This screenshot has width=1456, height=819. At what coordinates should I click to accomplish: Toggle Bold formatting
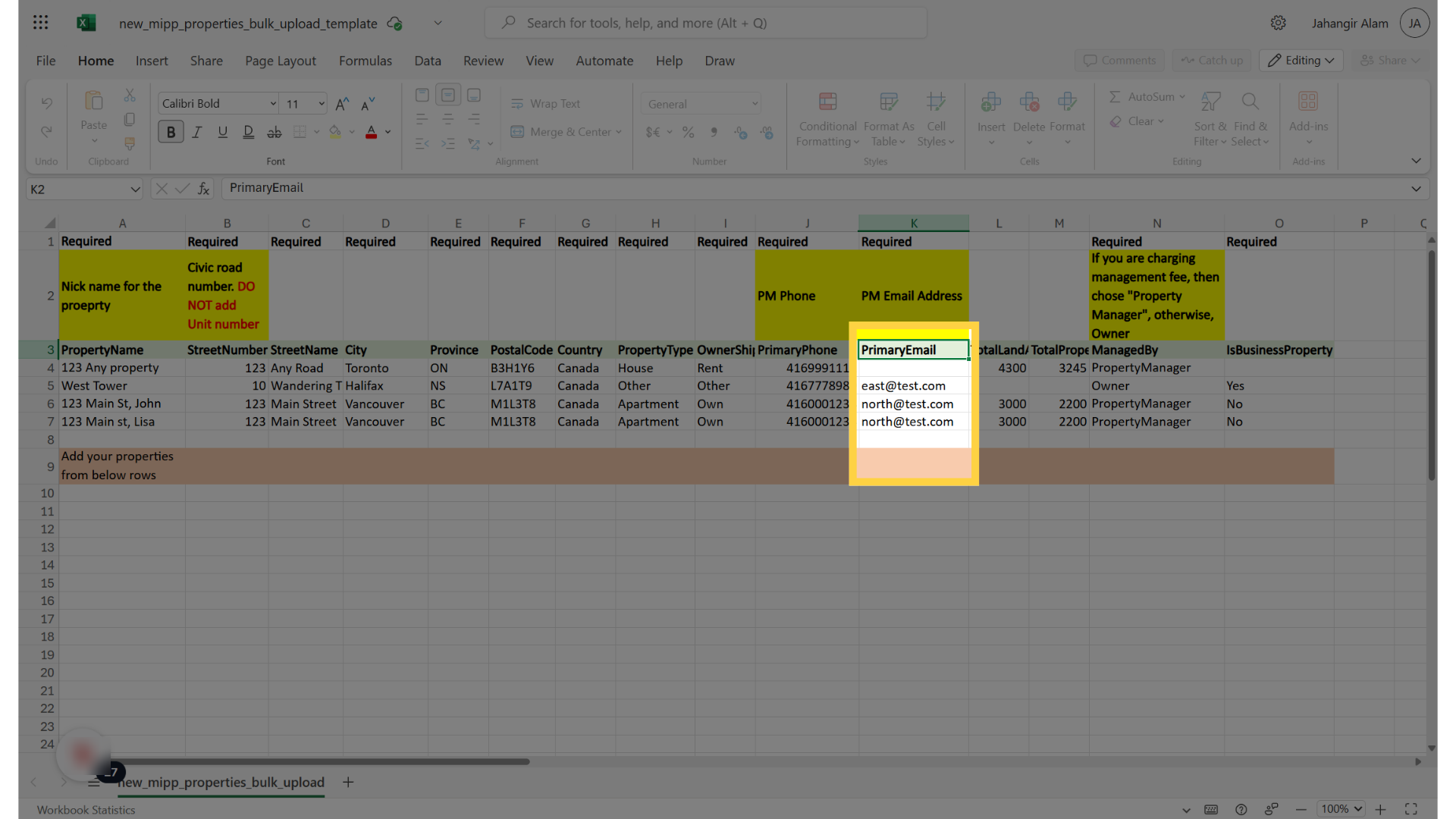pos(171,132)
